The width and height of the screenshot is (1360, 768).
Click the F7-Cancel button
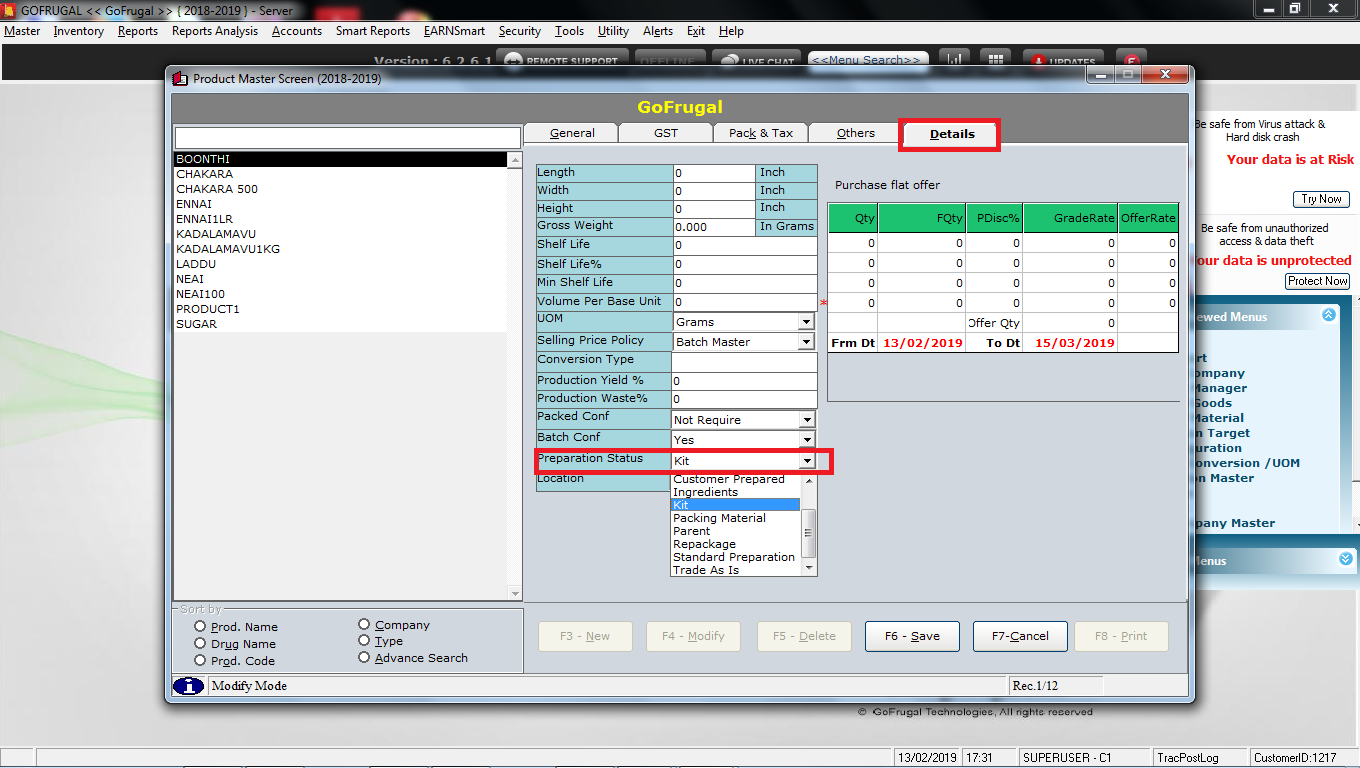coord(1020,636)
